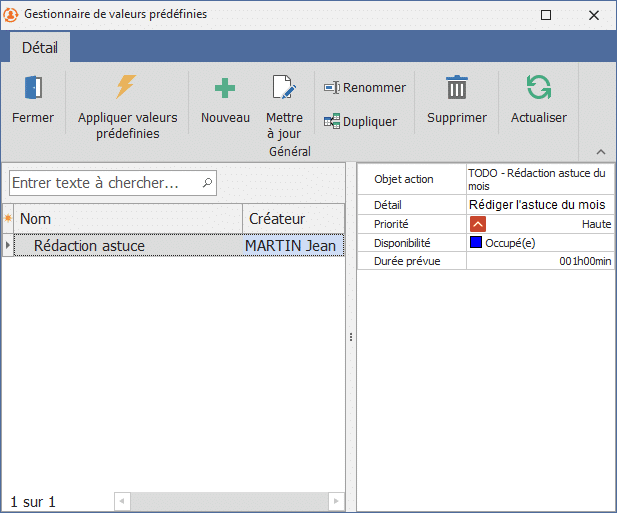This screenshot has width=617, height=513.
Task: Click the Supprimer trash icon
Action: 457,88
